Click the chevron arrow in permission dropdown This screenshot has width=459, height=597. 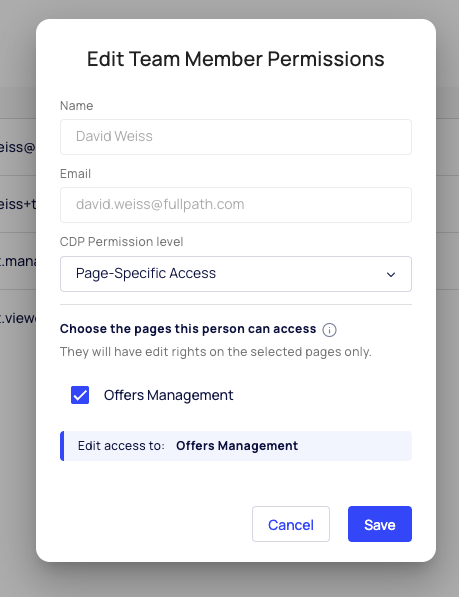tap(391, 275)
